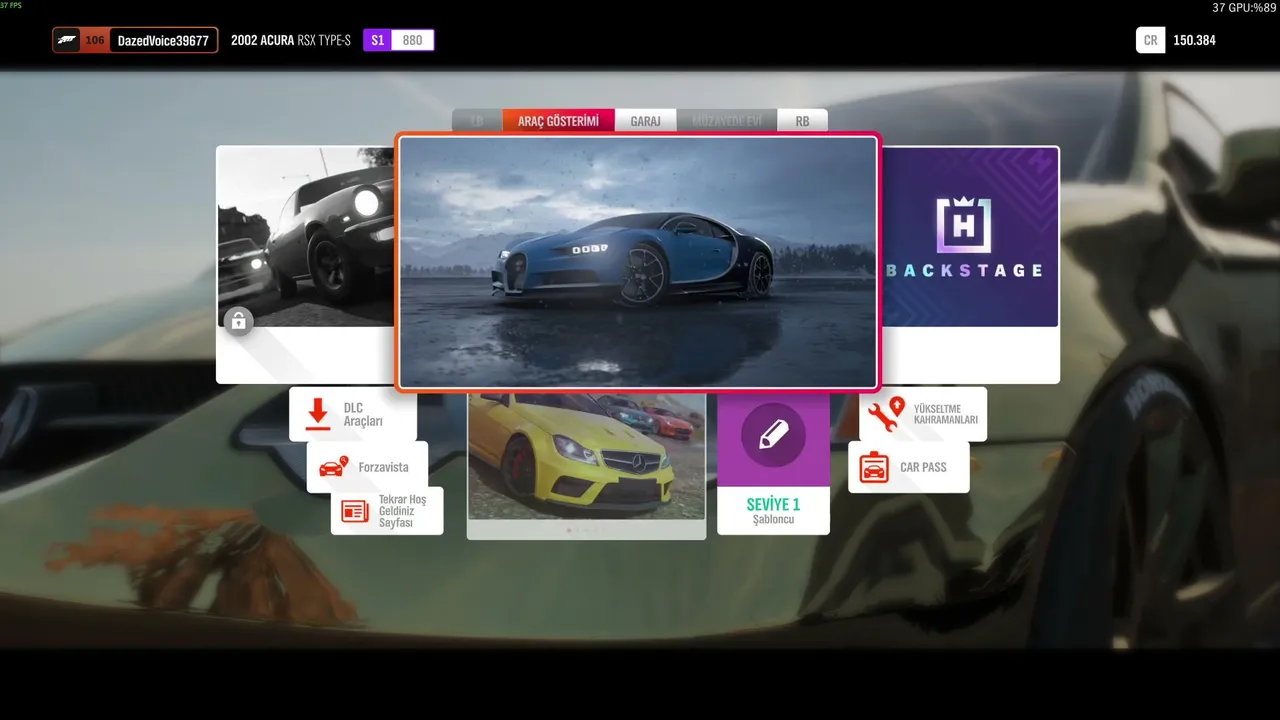Select the SEVİYE 1 Şabloncu label
The image size is (1280, 720).
click(773, 511)
